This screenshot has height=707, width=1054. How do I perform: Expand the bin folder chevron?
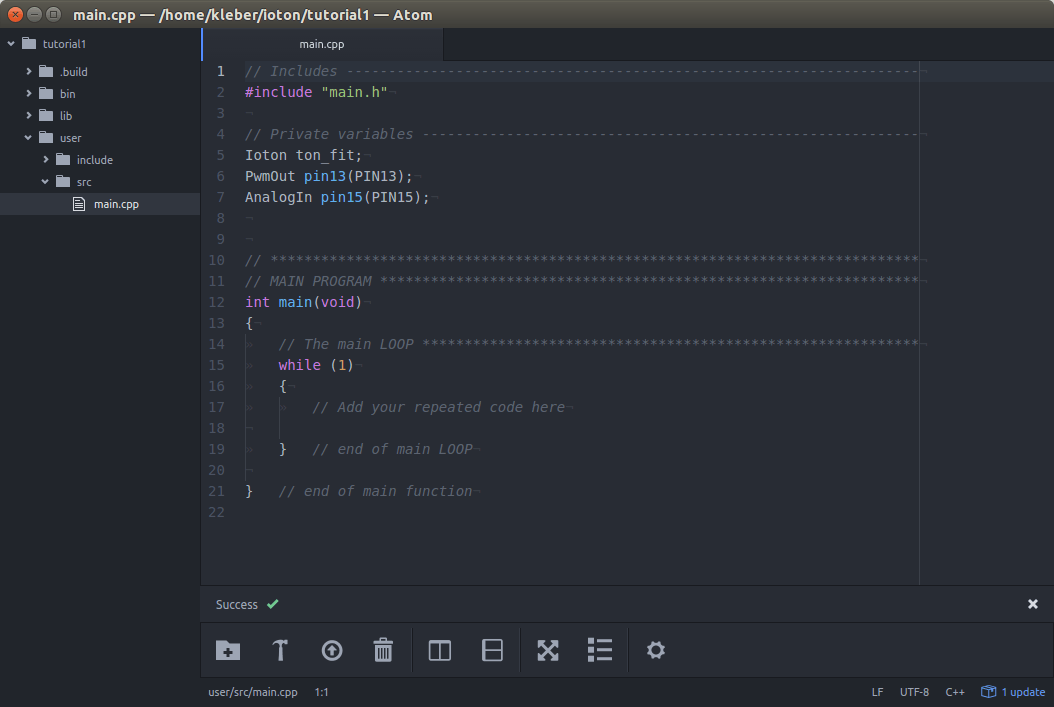pos(28,93)
